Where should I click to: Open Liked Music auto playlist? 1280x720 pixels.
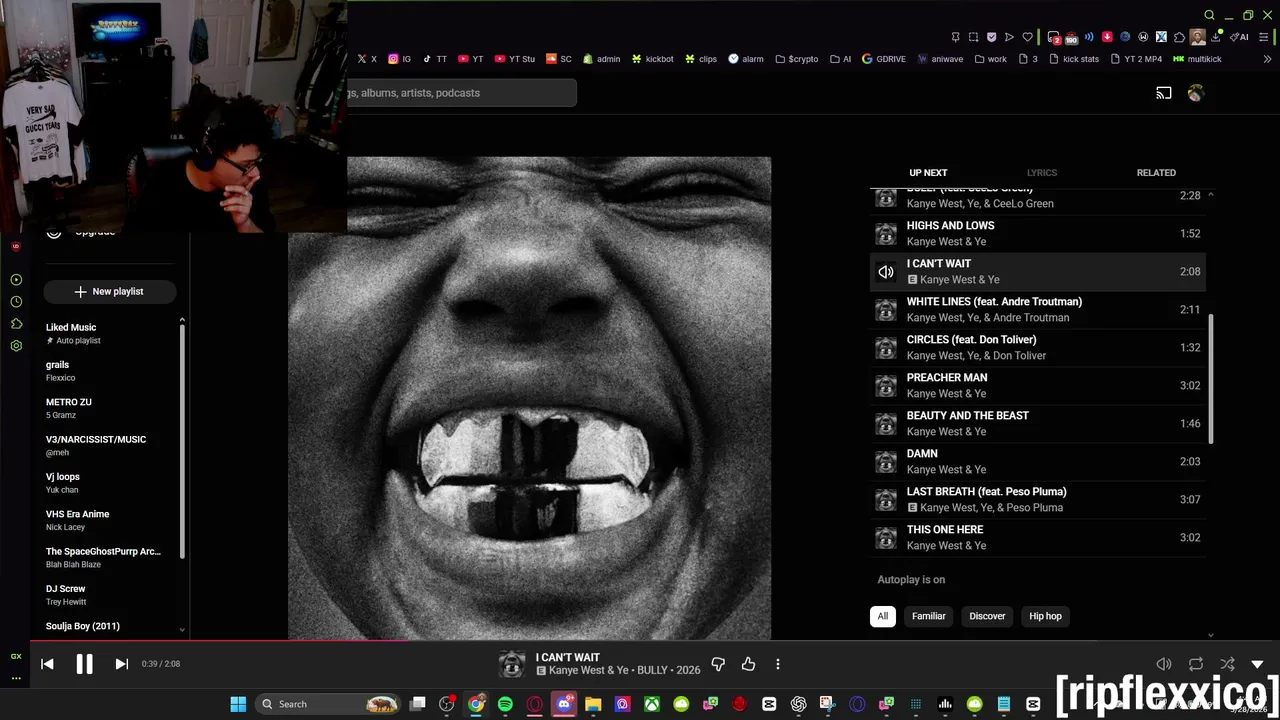point(110,333)
